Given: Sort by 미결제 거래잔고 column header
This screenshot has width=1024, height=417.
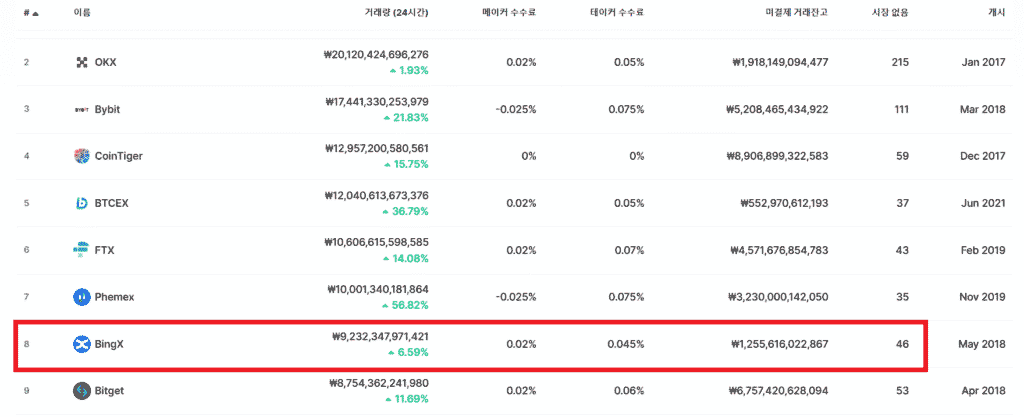Looking at the screenshot, I should [790, 13].
